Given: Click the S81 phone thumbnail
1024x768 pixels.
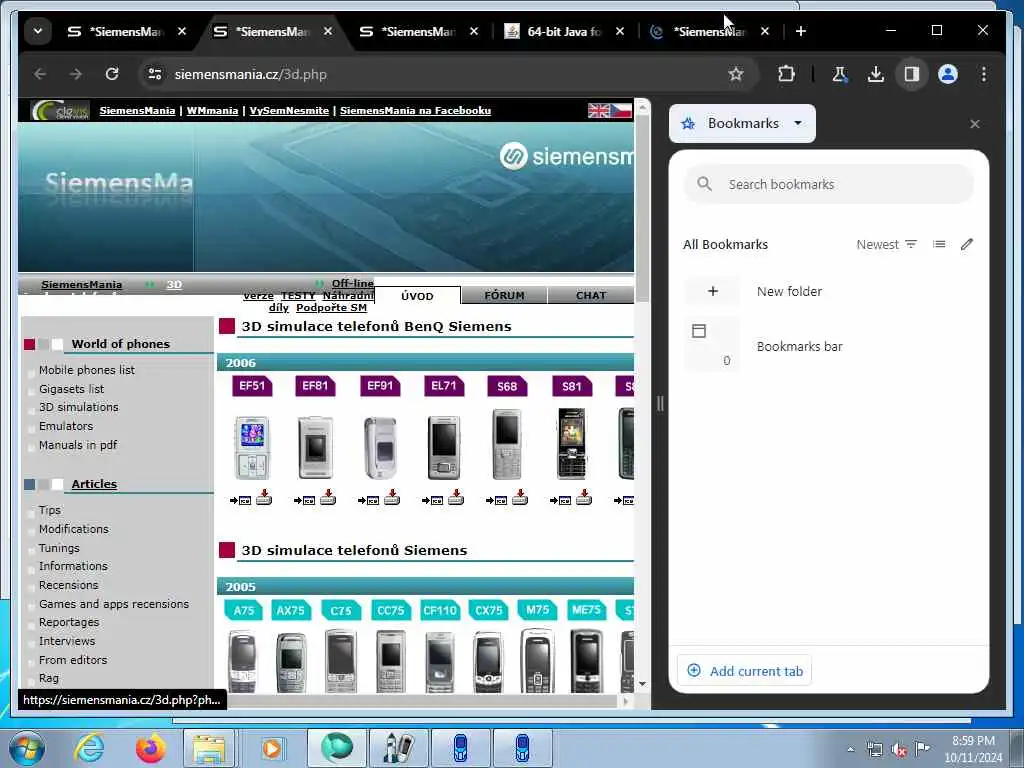Looking at the screenshot, I should (571, 444).
